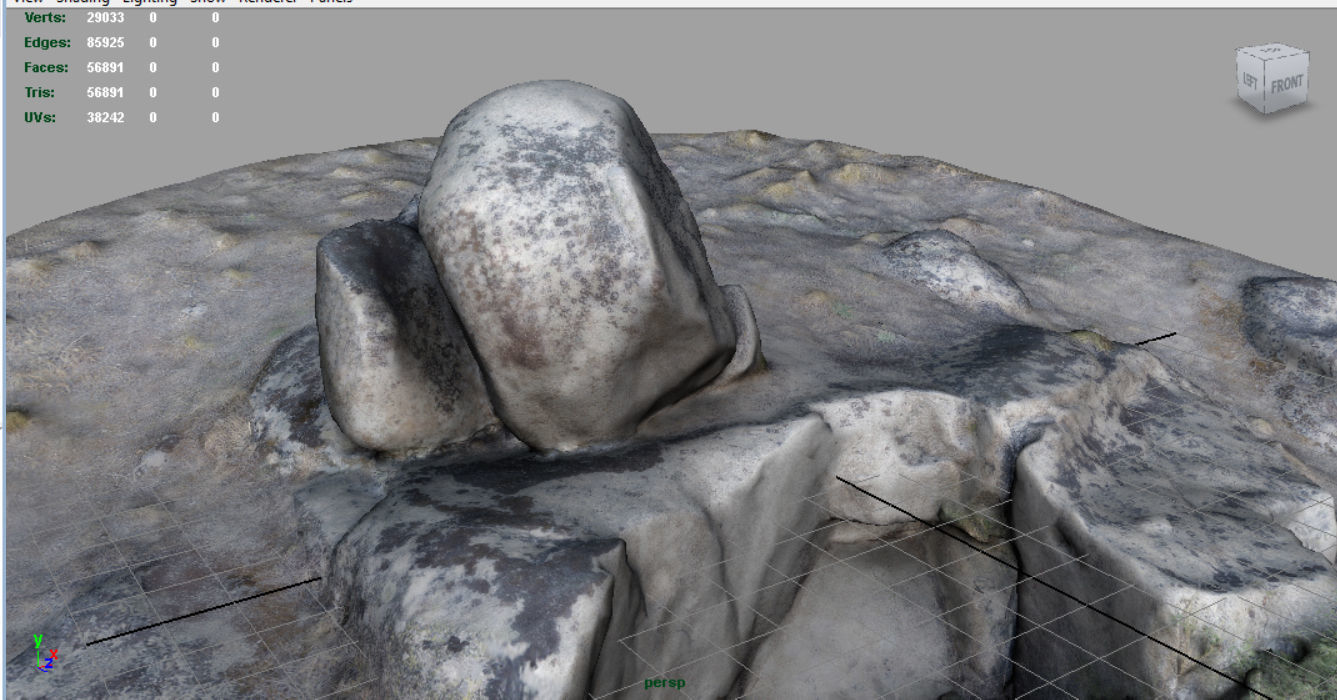Screen dimensions: 1337x700
Task: Click the FRONT face of the ViewCube
Action: coord(1287,84)
